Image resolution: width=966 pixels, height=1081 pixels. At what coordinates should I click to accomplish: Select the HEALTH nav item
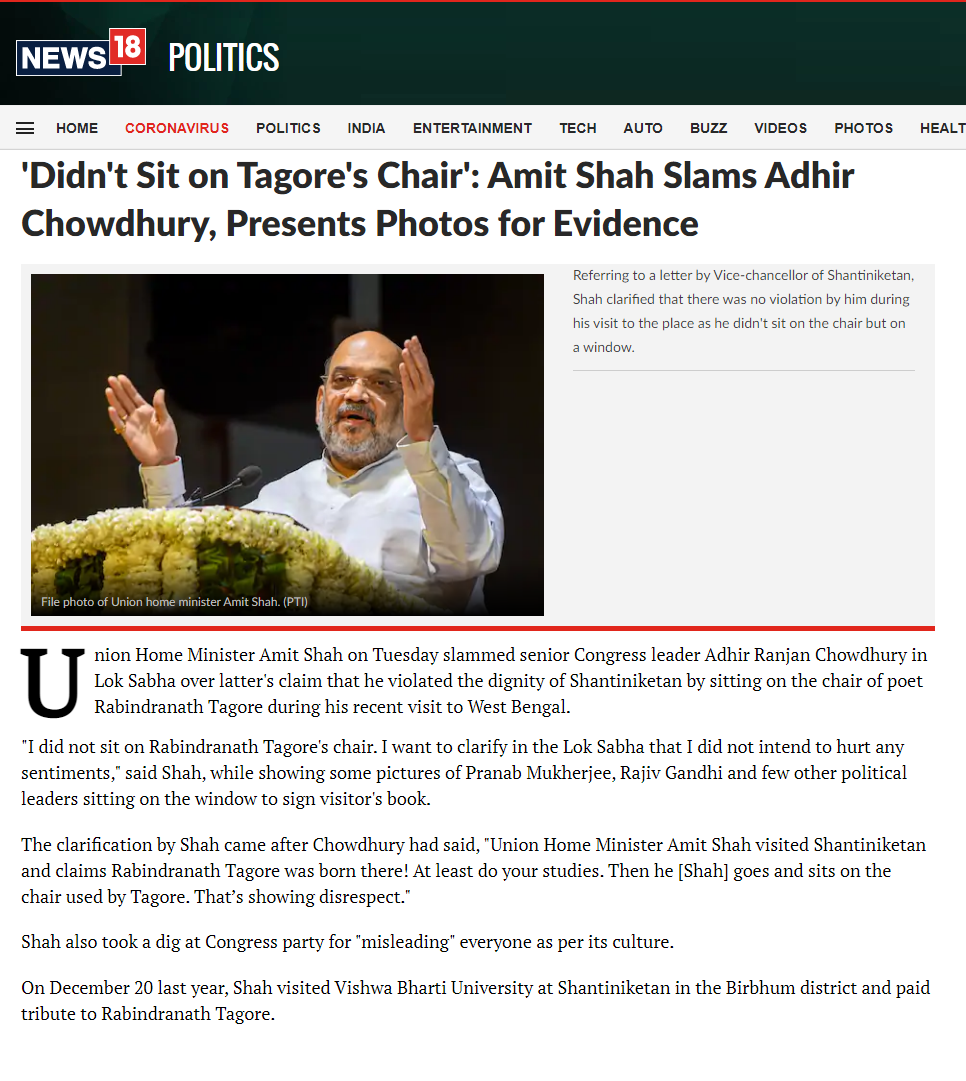943,128
